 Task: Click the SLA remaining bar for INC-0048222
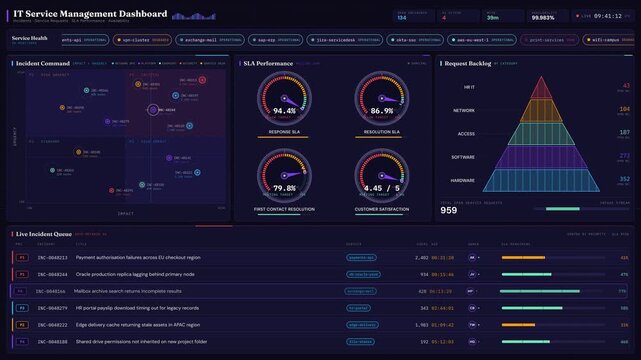[x=553, y=325]
